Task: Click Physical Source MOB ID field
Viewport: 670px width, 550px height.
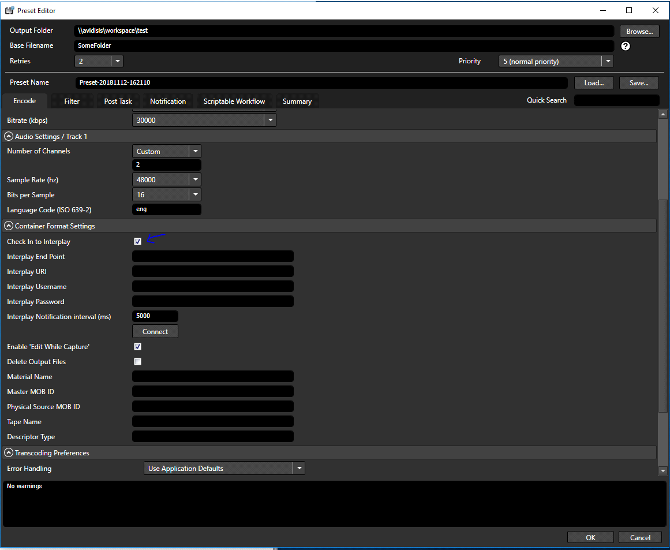Action: coord(213,406)
